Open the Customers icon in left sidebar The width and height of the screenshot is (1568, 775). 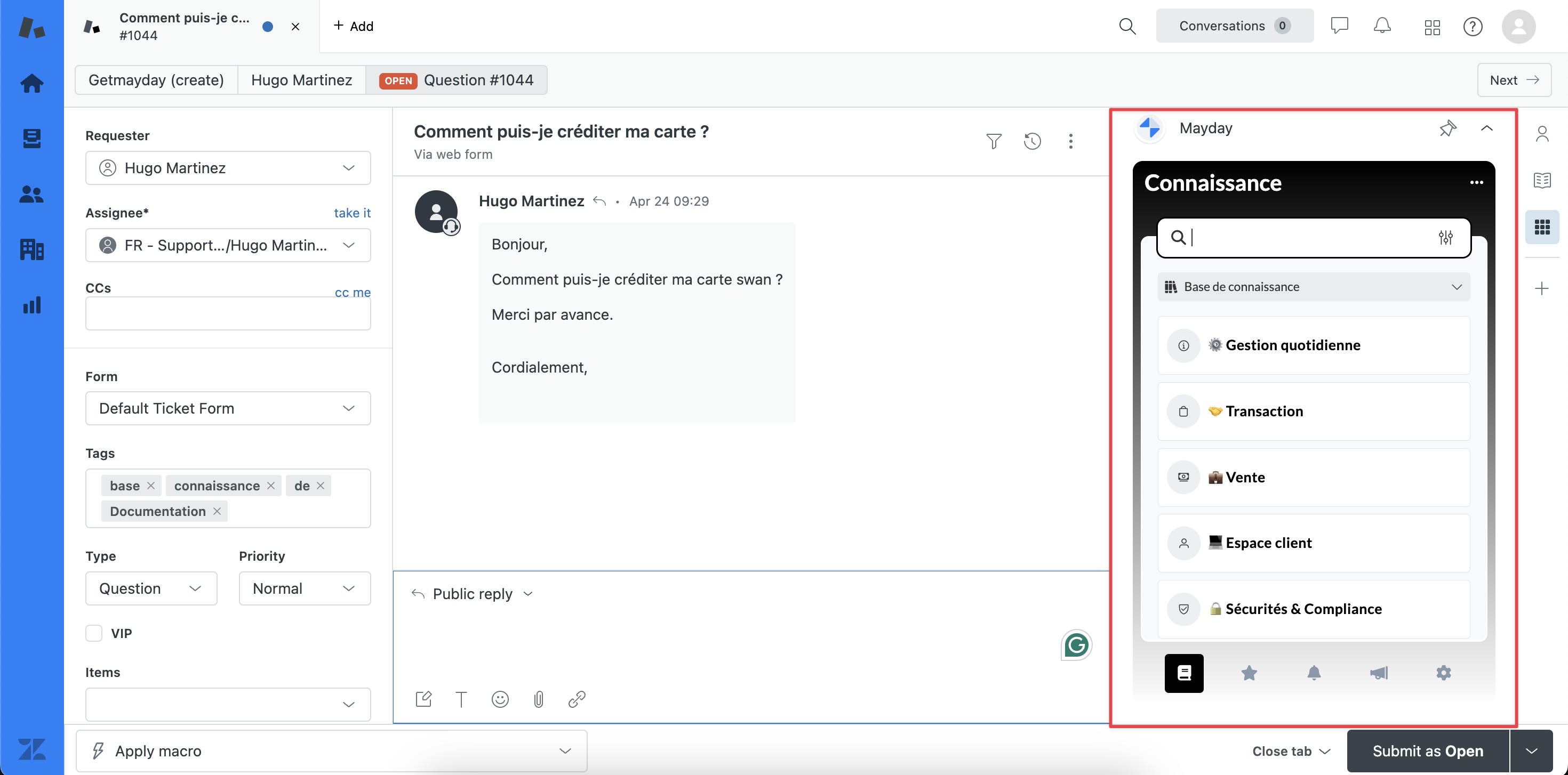click(31, 194)
